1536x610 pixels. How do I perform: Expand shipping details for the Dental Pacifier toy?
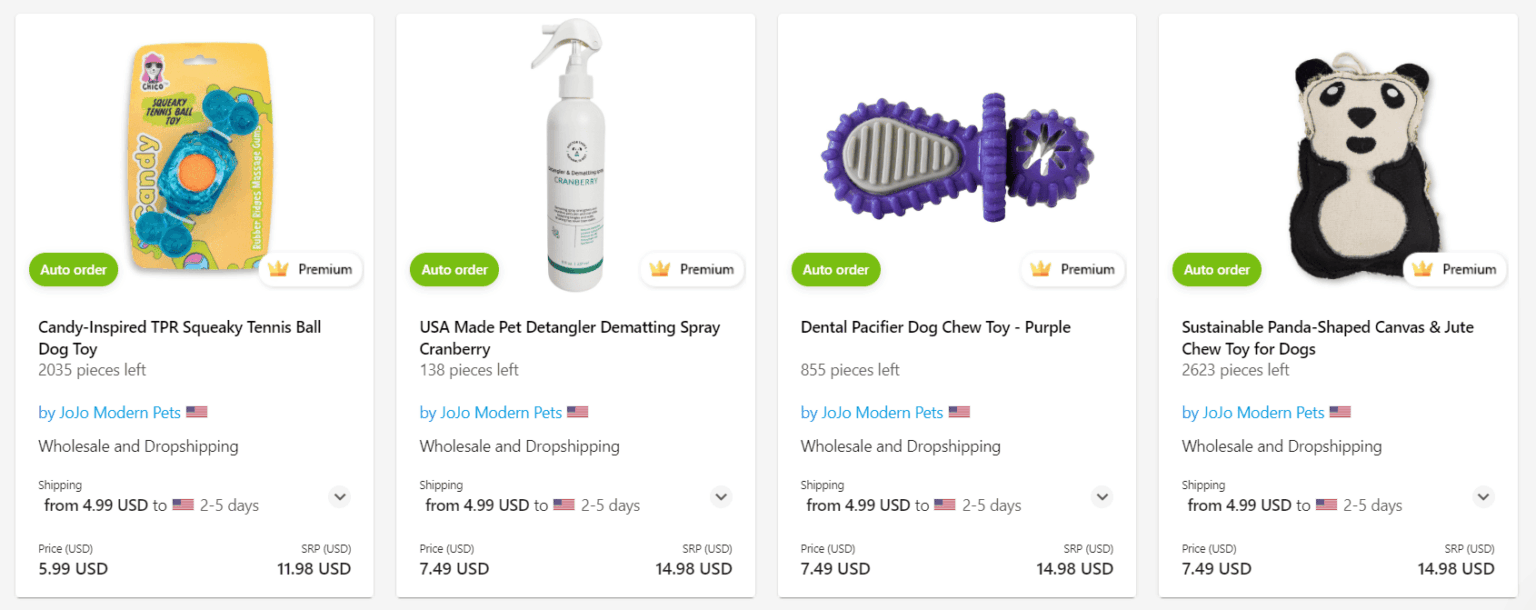coord(1102,497)
